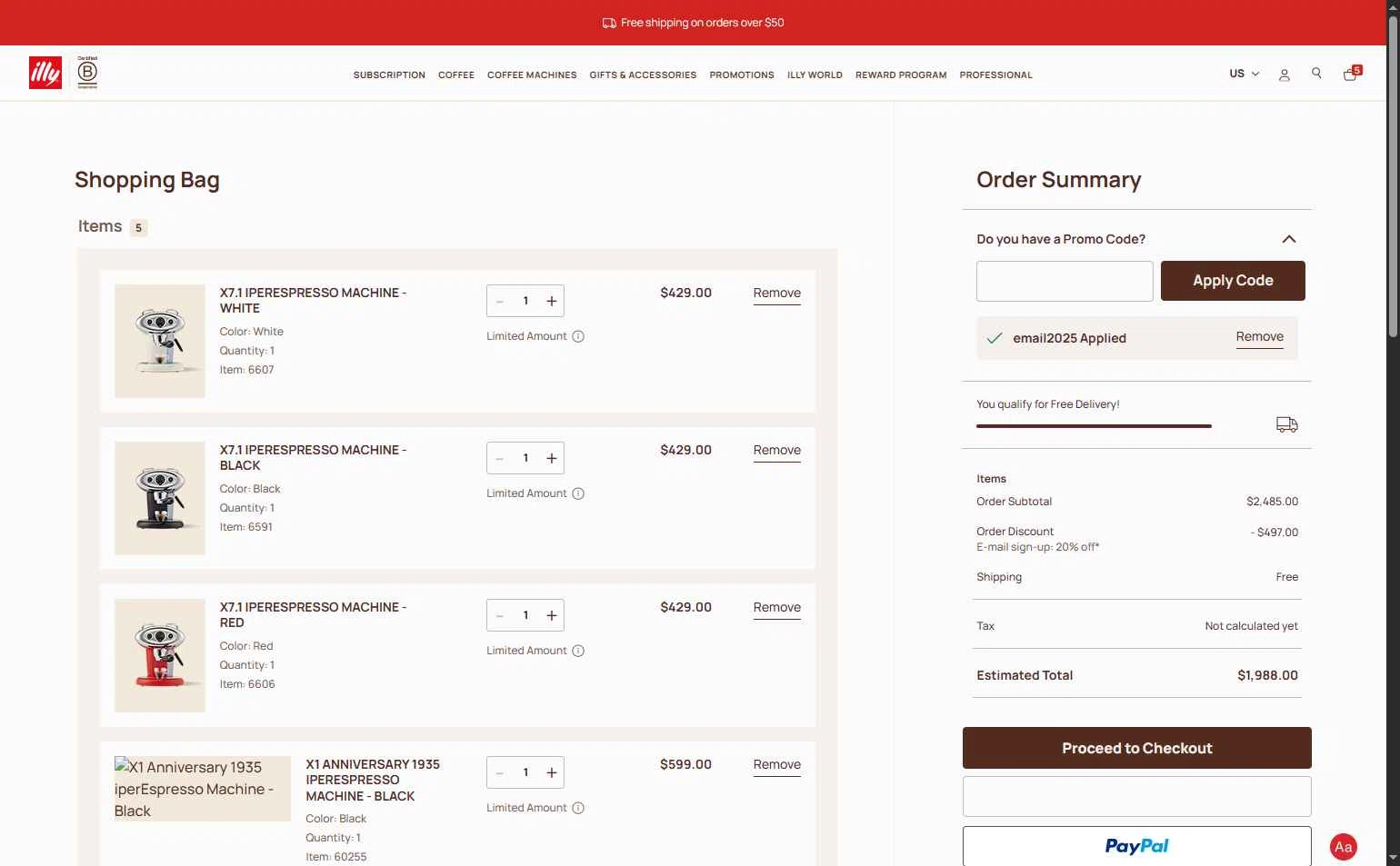Click the checkmark next to email2025 Applied
This screenshot has width=1400, height=866.
pos(995,338)
